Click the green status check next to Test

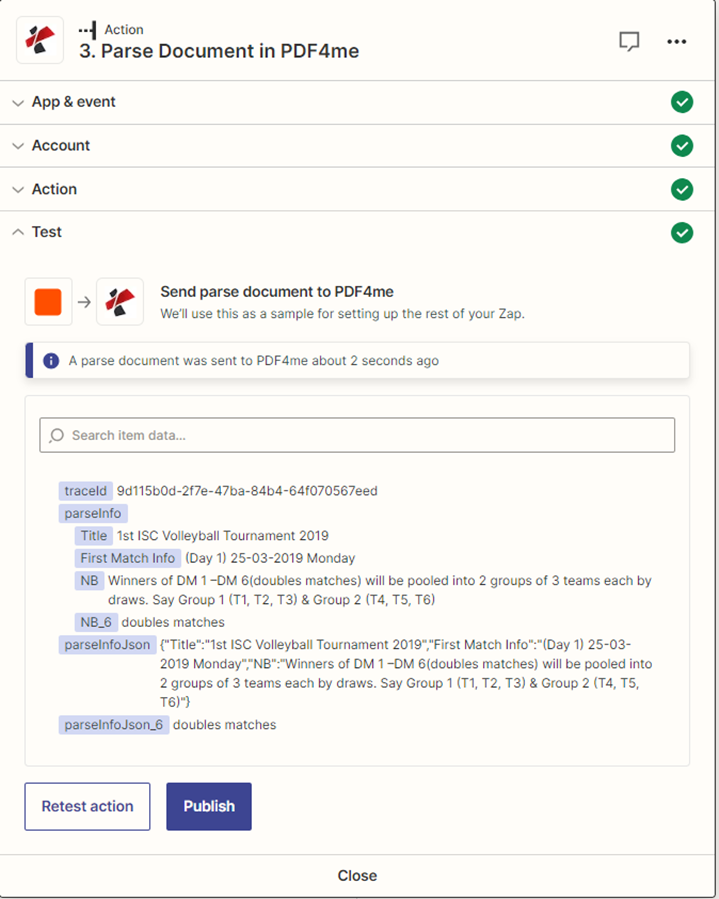point(682,232)
